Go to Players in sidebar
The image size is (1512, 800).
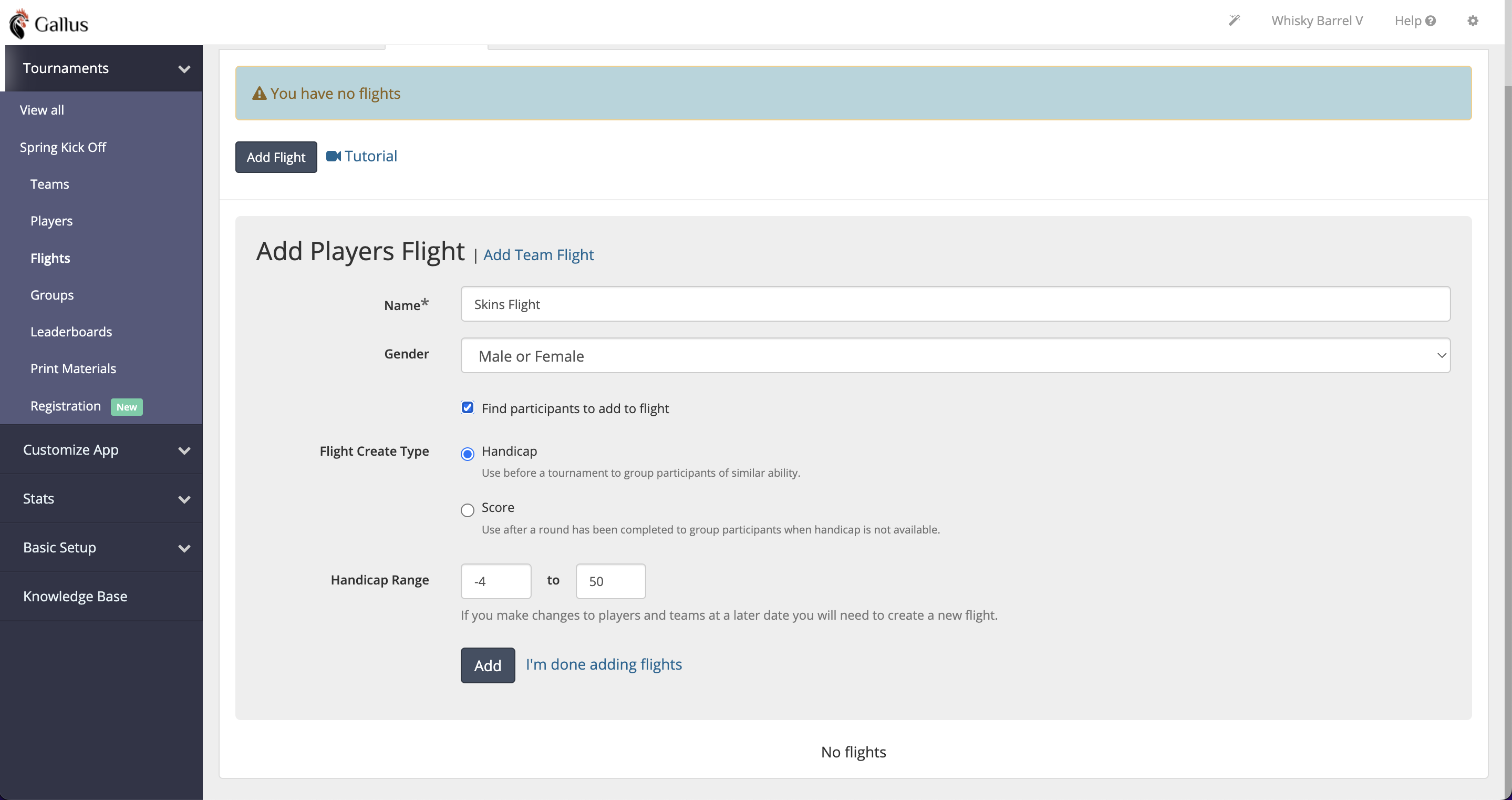51,221
